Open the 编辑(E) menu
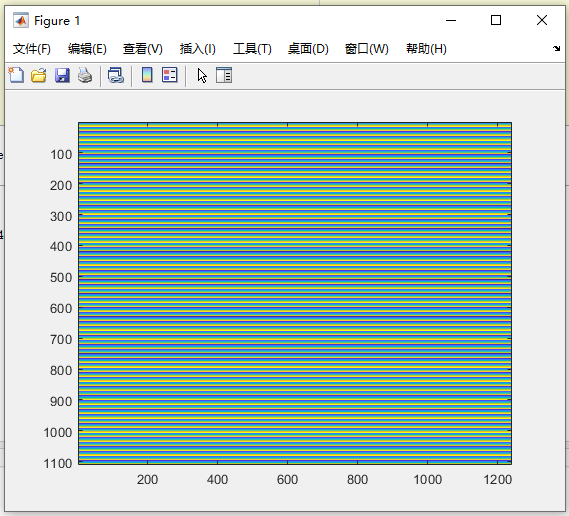Screen dimensions: 569x516 click(x=87, y=49)
